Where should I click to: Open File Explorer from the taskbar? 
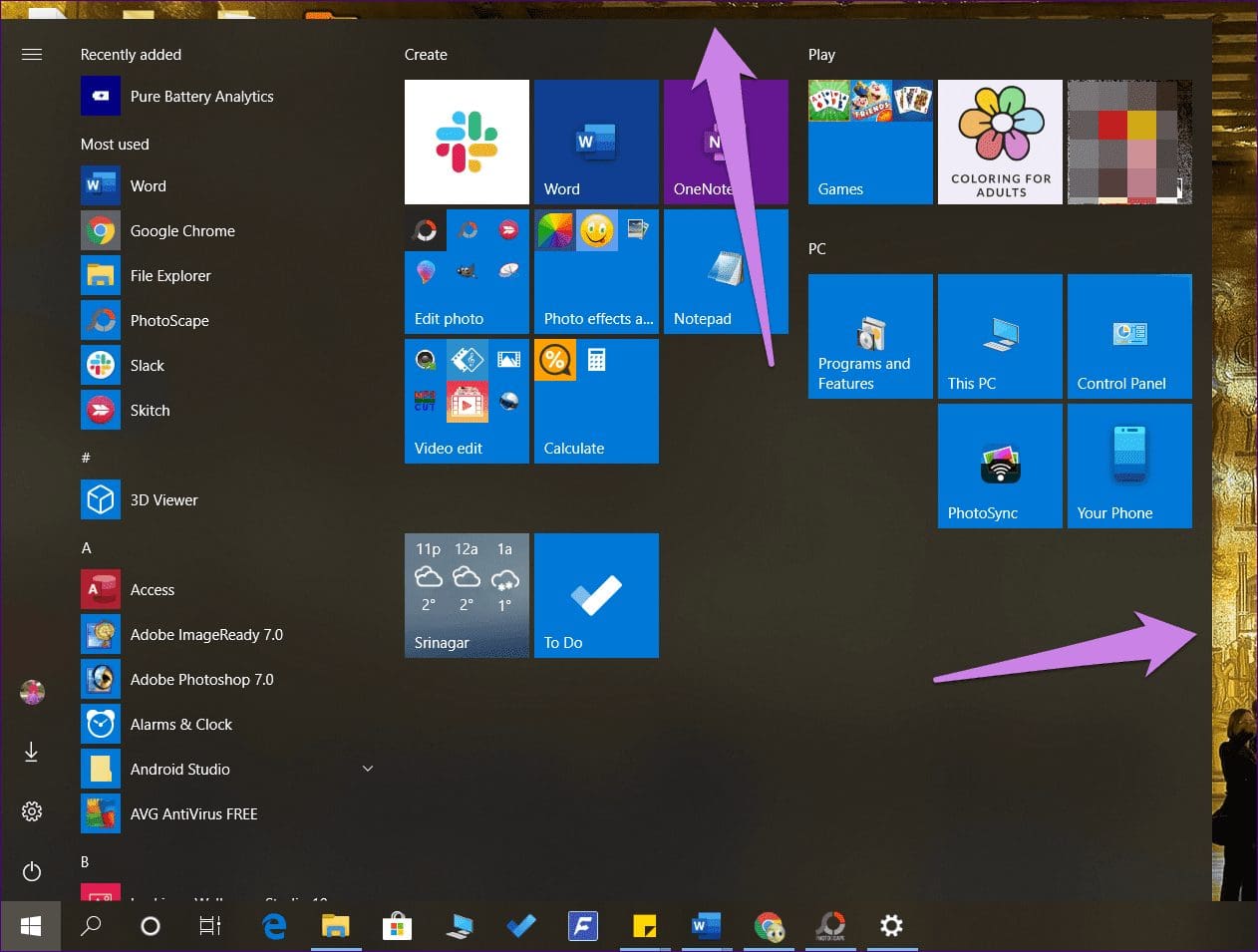[336, 926]
